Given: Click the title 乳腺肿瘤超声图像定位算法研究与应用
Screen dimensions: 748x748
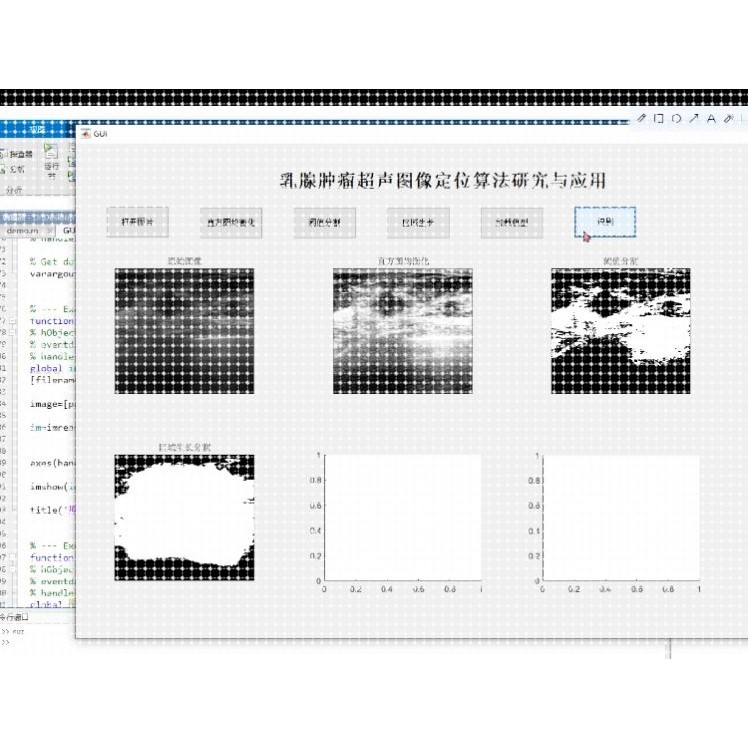Looking at the screenshot, I should (442, 181).
